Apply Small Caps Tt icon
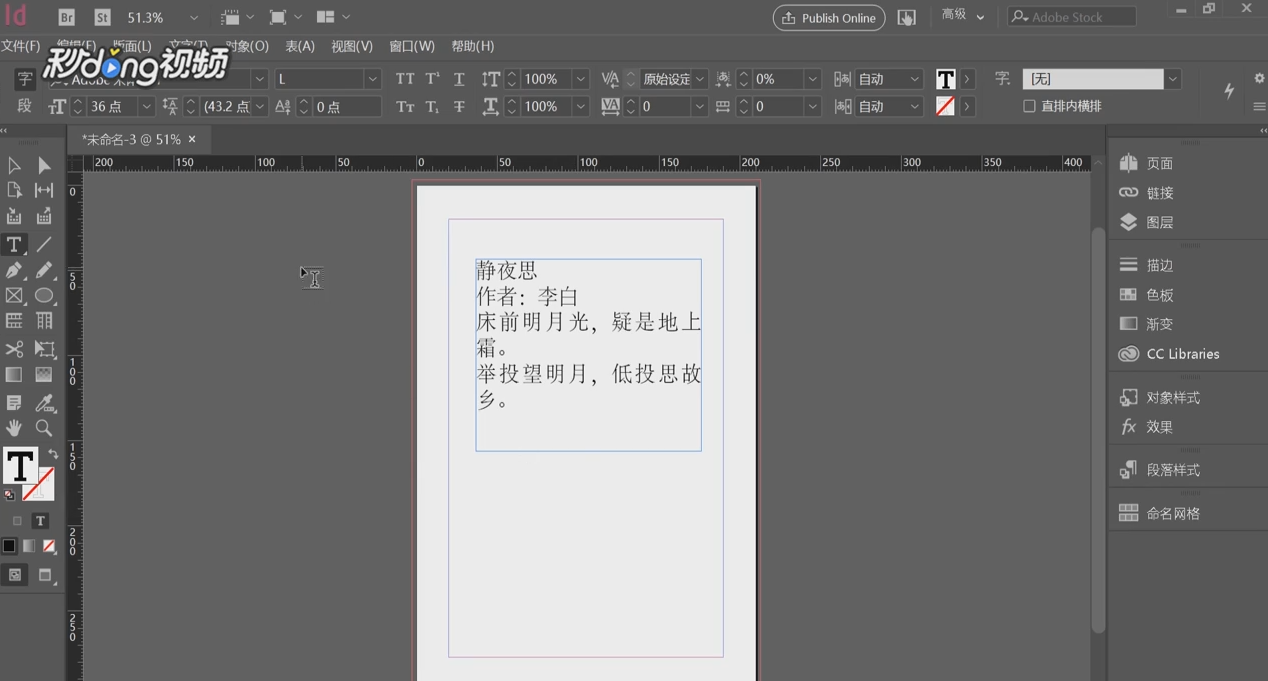This screenshot has width=1268, height=681. tap(405, 106)
